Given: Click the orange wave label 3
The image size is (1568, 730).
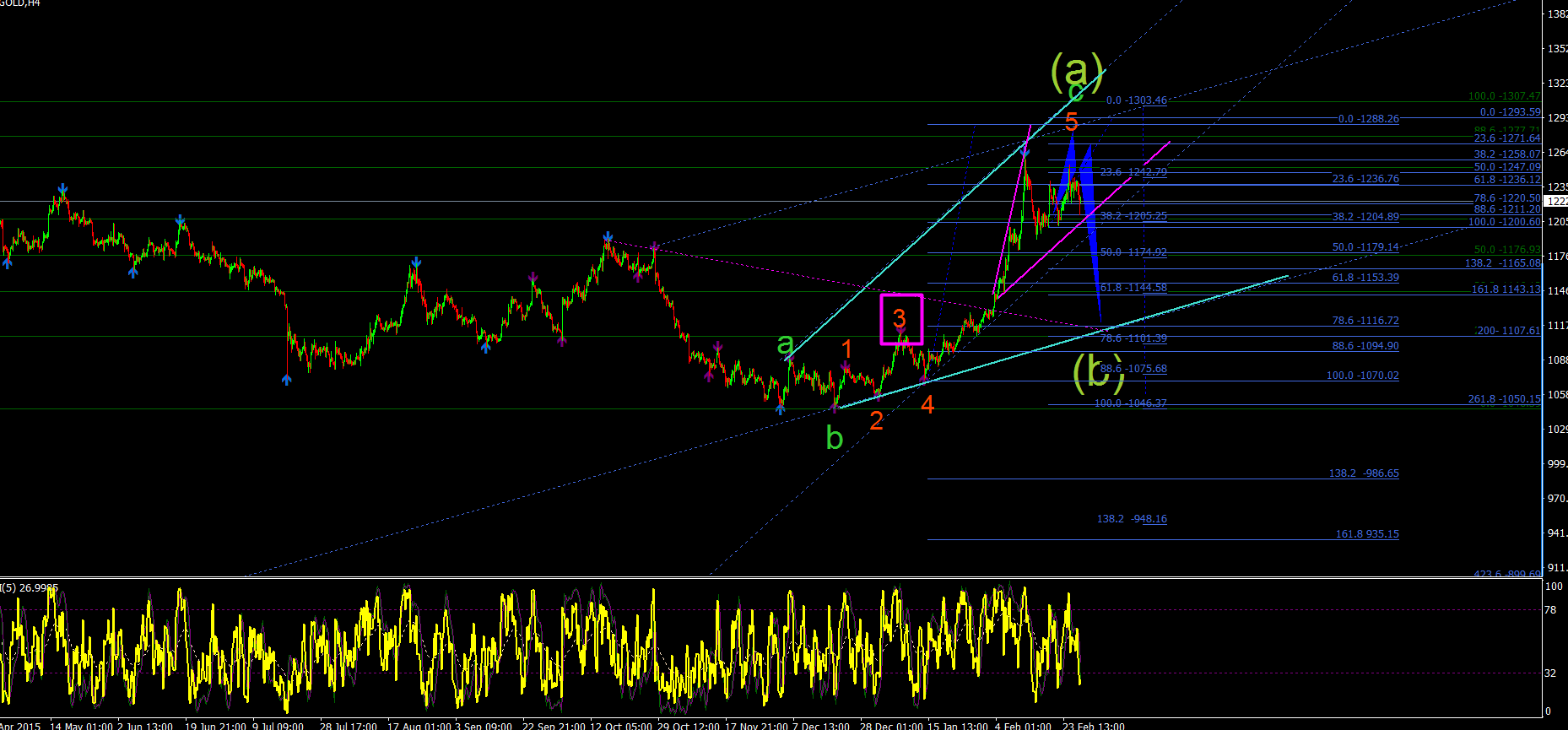Looking at the screenshot, I should pyautogui.click(x=900, y=318).
